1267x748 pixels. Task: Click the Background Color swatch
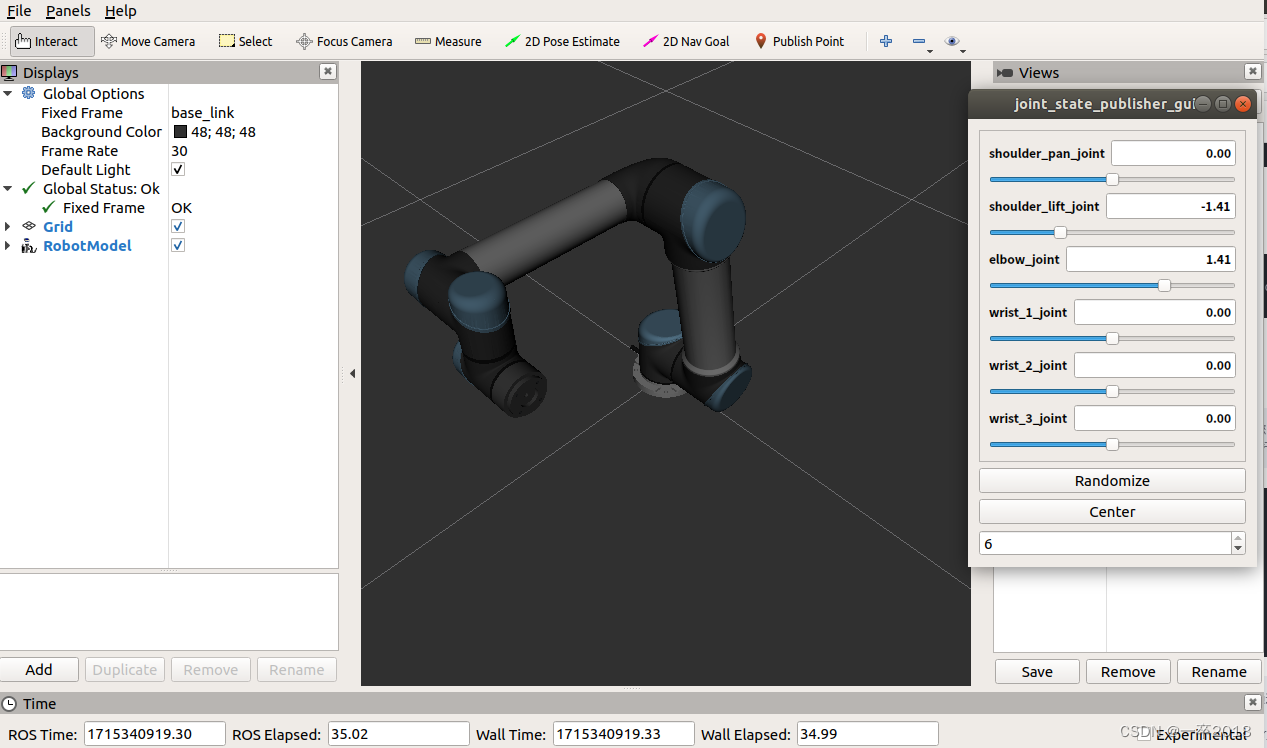[x=180, y=131]
